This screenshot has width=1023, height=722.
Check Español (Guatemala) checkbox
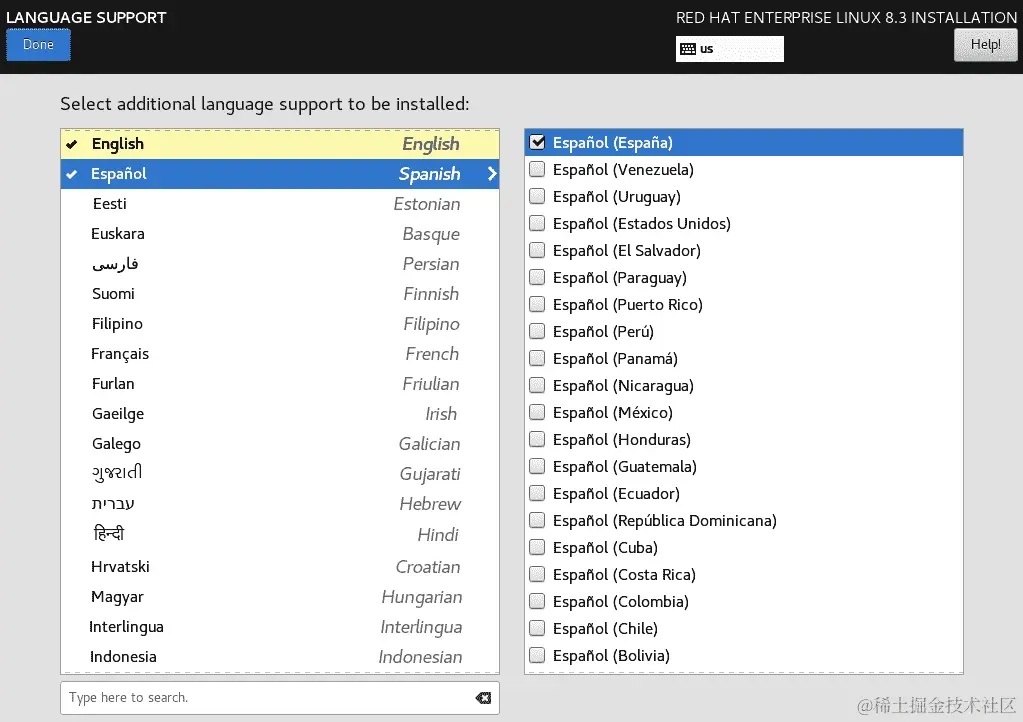537,466
